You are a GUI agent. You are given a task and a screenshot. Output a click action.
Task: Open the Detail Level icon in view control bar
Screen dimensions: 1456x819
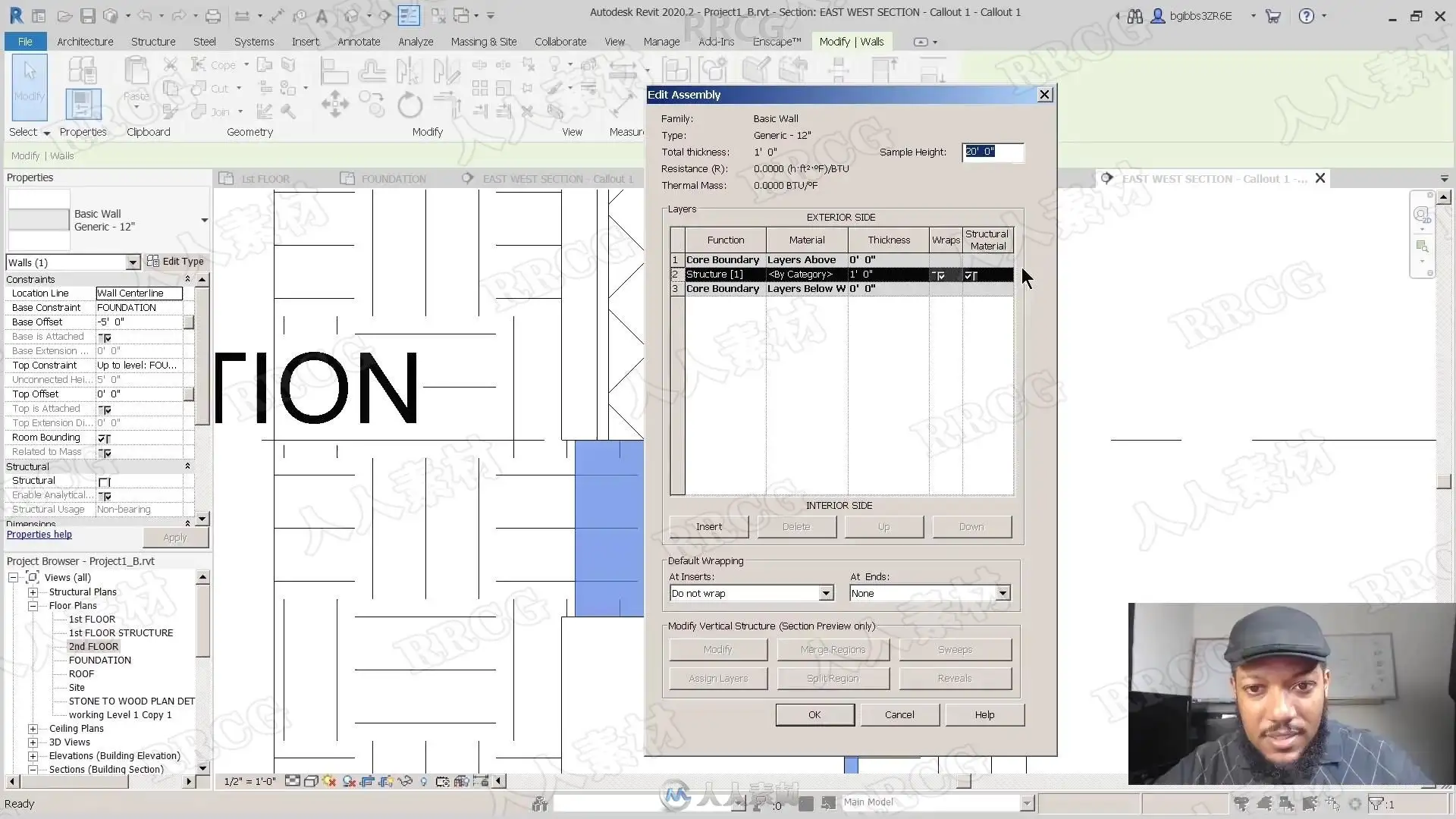click(292, 781)
